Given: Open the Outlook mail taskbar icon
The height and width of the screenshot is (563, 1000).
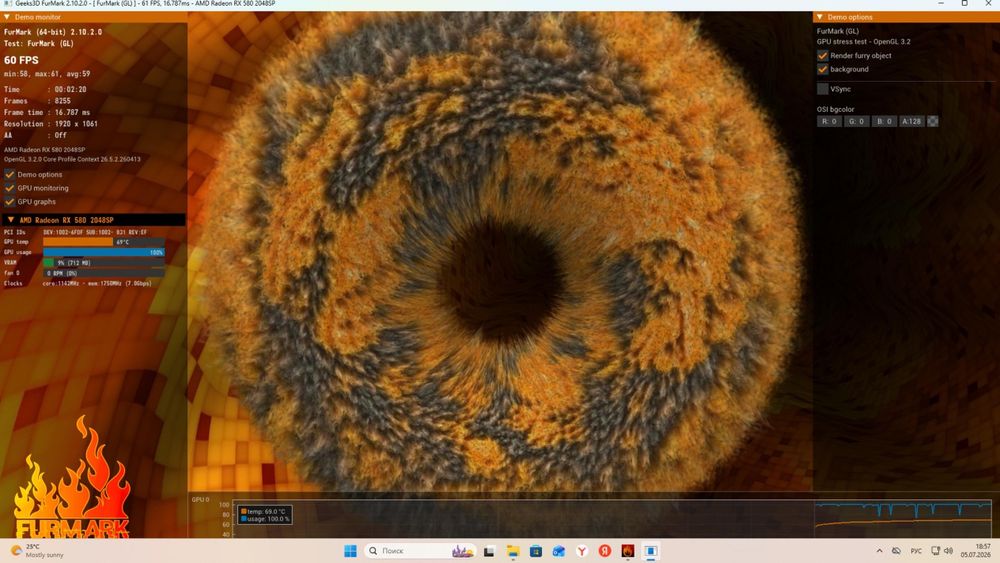Looking at the screenshot, I should (x=559, y=551).
